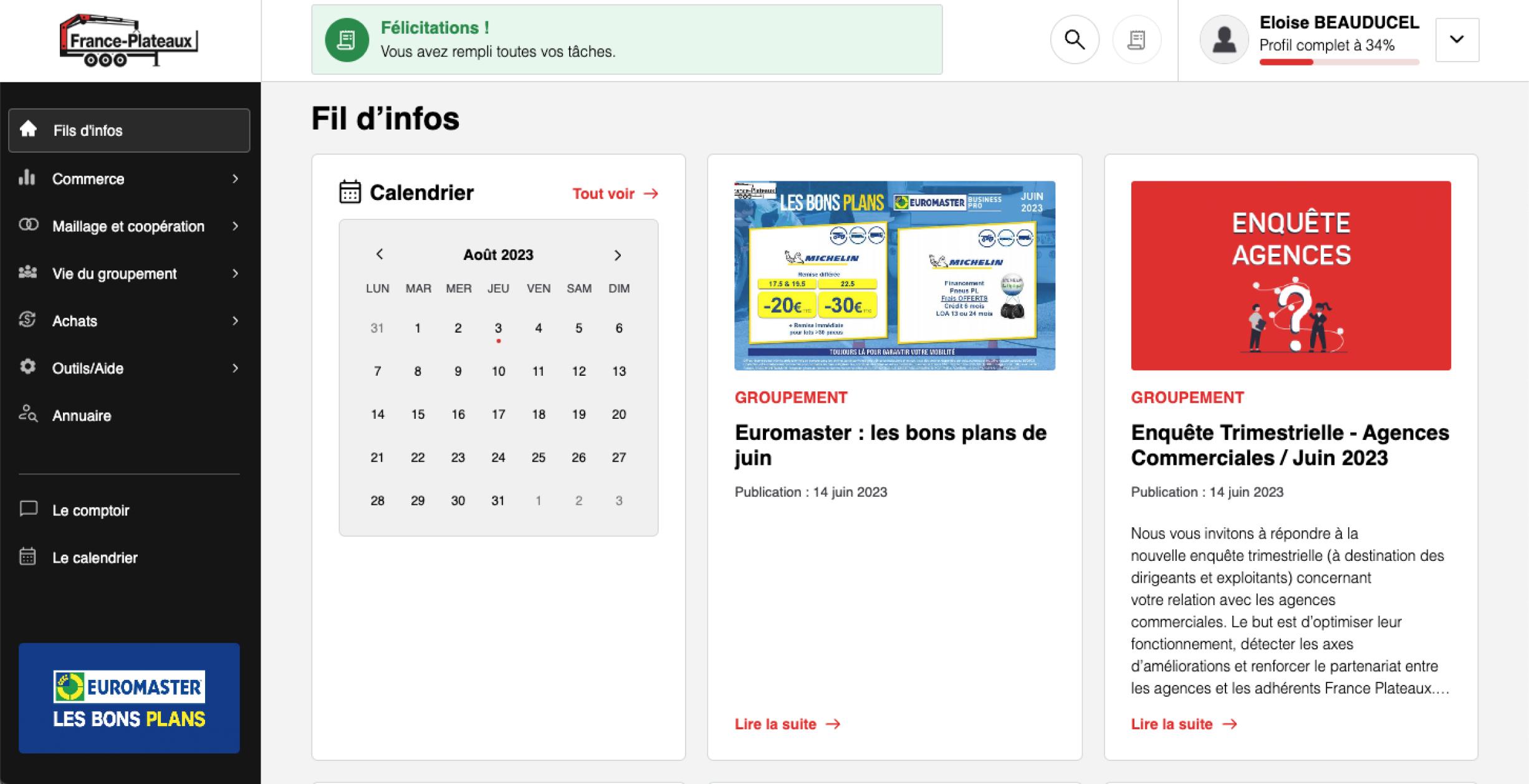Click the Profil complet à 34% text
Viewport: 1529px width, 784px height.
coord(1327,45)
